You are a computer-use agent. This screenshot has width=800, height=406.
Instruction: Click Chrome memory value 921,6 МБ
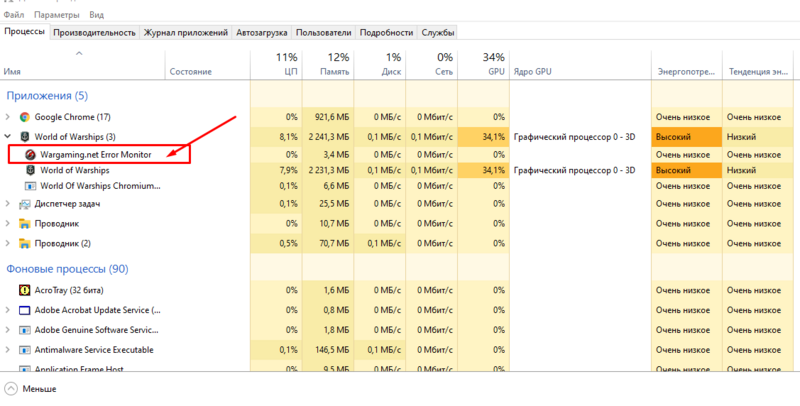332,117
